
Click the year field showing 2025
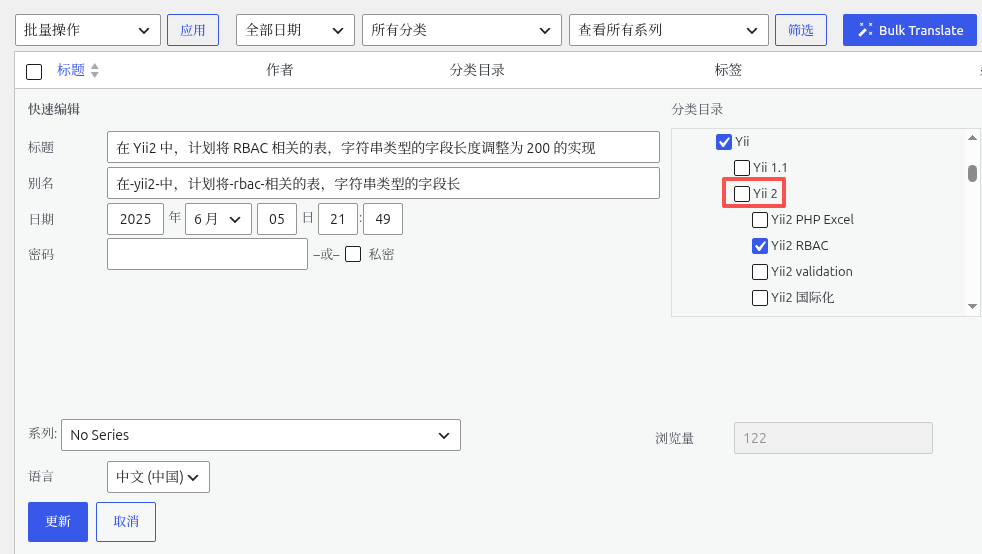(x=135, y=219)
